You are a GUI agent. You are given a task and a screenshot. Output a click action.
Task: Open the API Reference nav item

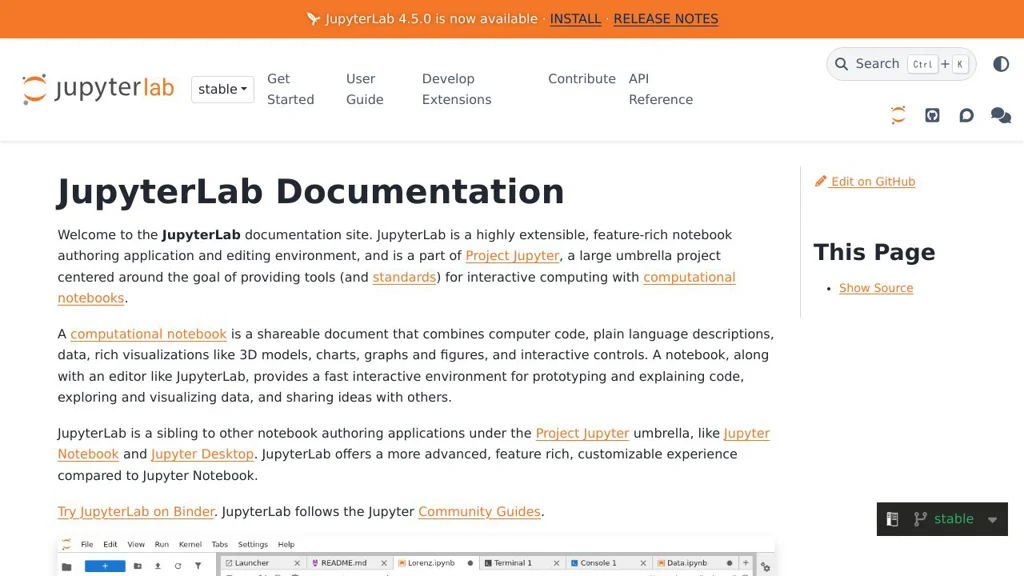pos(660,89)
